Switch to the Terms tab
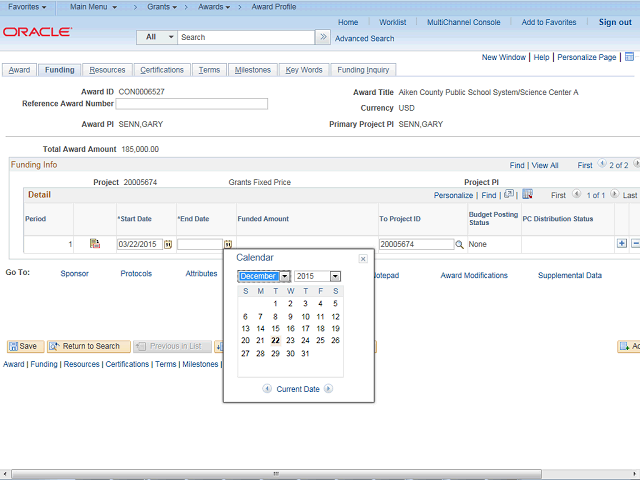This screenshot has height=480, width=640. click(x=209, y=70)
